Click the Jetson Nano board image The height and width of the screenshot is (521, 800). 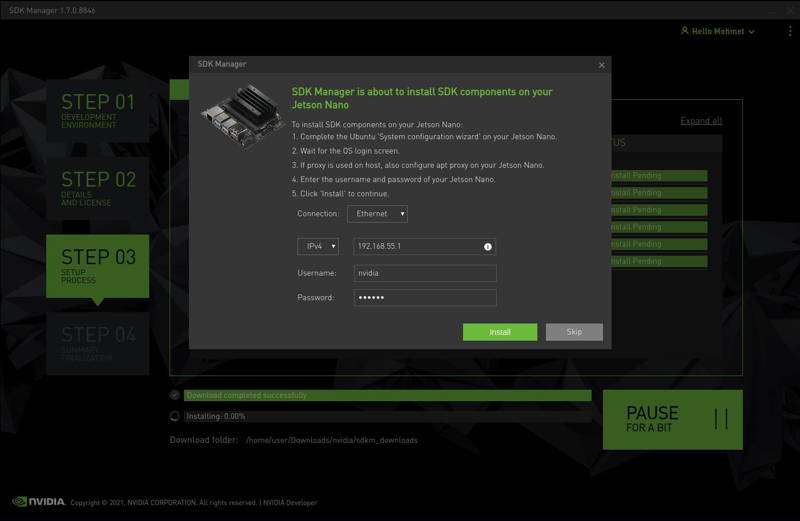(242, 116)
